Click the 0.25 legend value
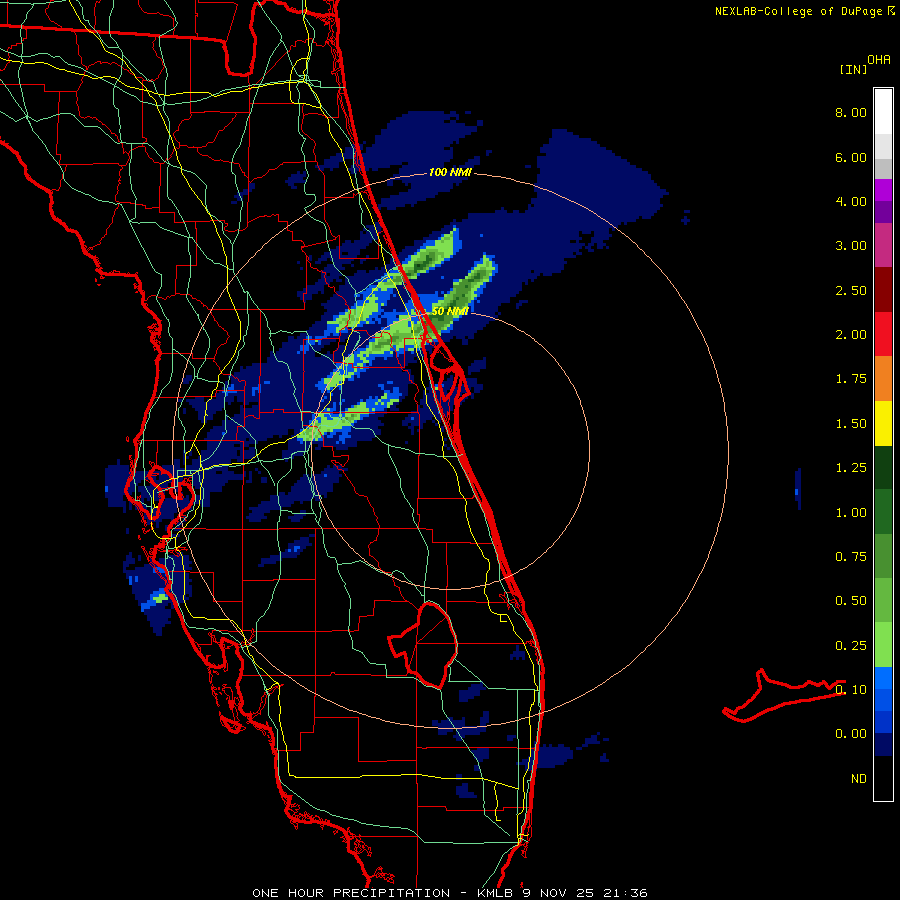 click(x=851, y=646)
